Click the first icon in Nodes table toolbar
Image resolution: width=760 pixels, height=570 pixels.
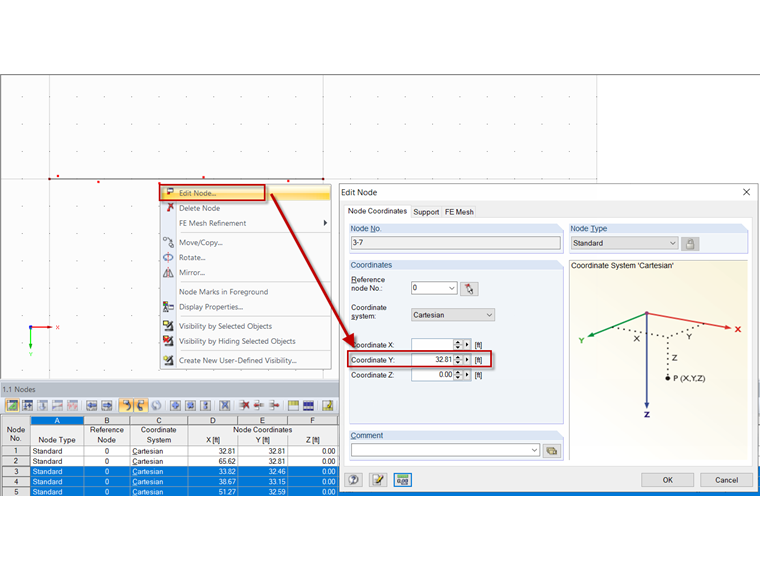point(12,405)
